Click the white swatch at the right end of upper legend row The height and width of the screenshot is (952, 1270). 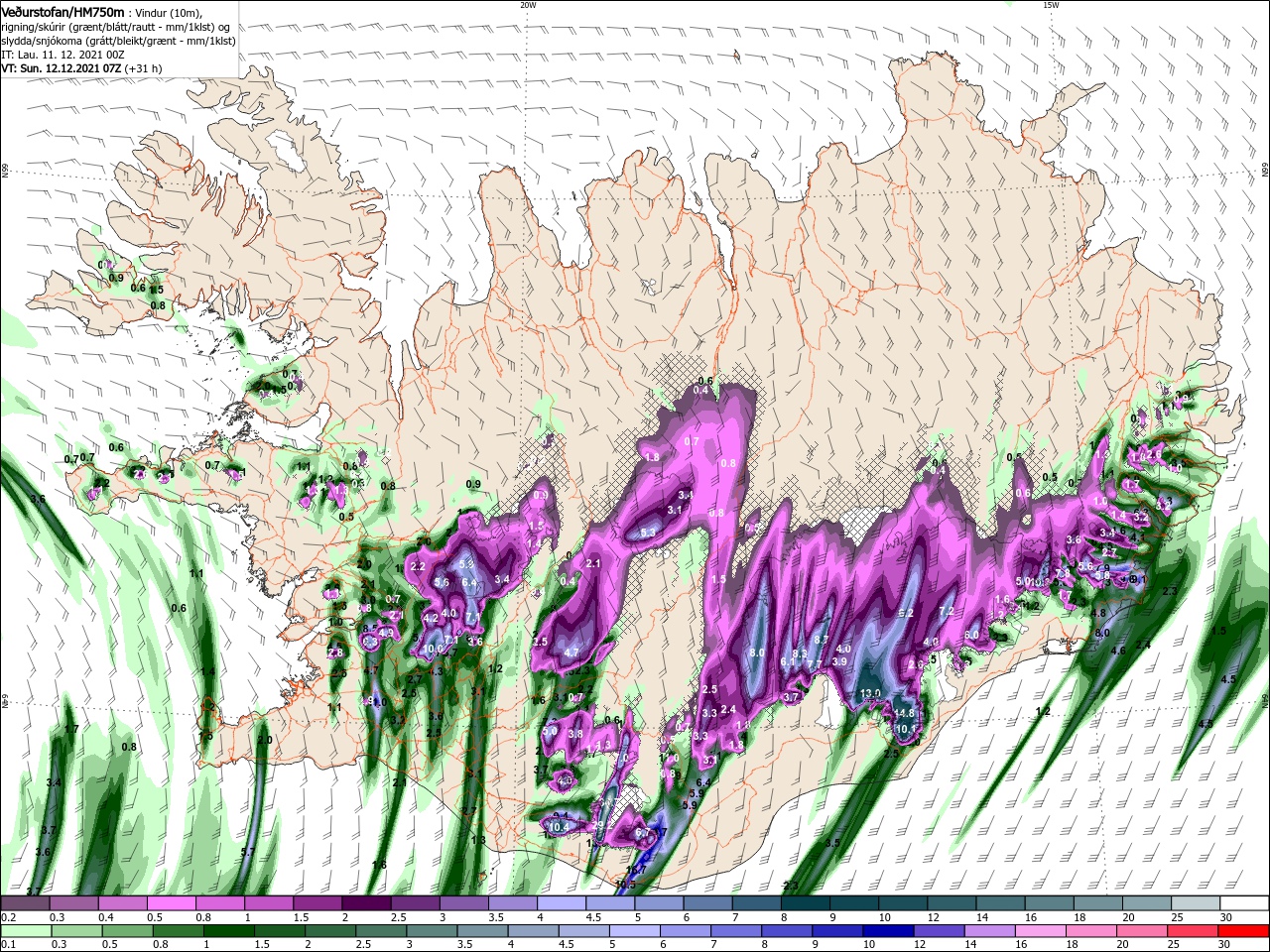coord(1244,902)
